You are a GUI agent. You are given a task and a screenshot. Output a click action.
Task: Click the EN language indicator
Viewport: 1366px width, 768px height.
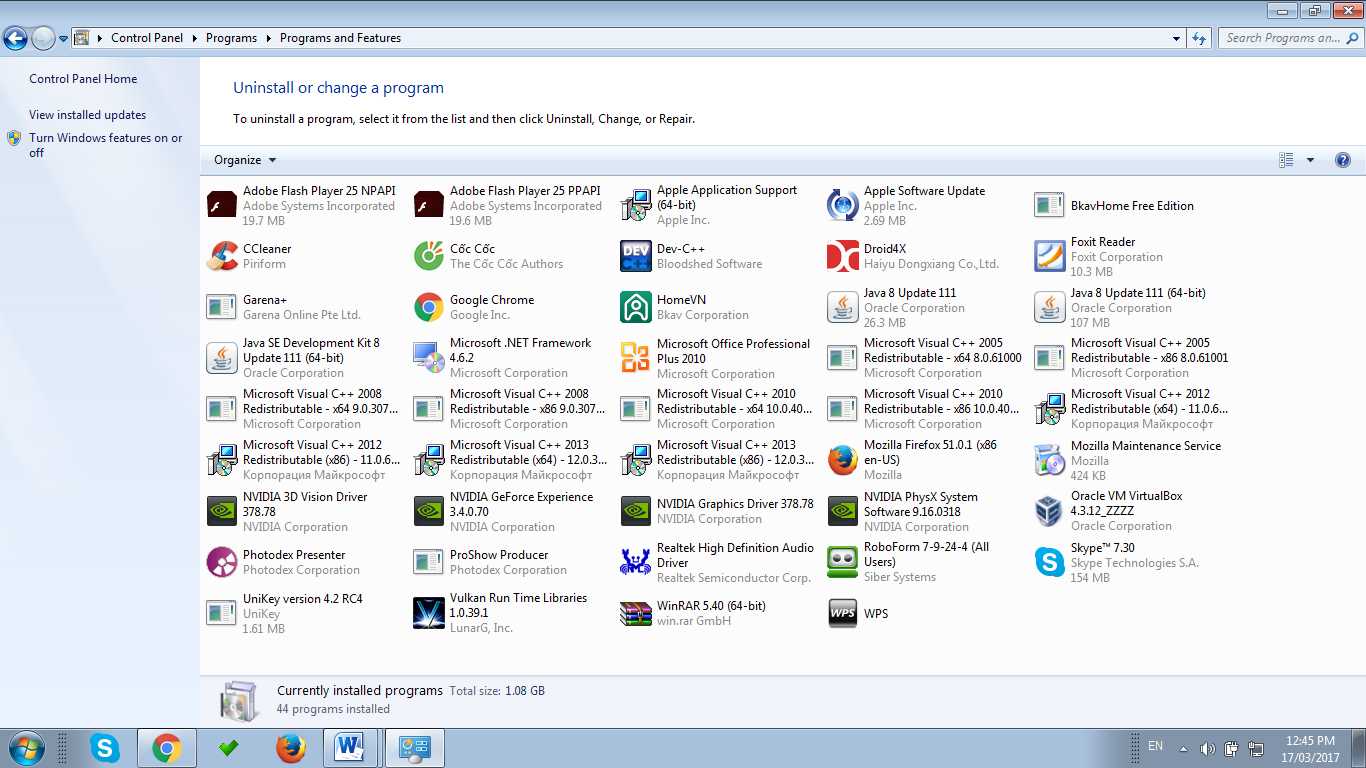pos(1155,746)
